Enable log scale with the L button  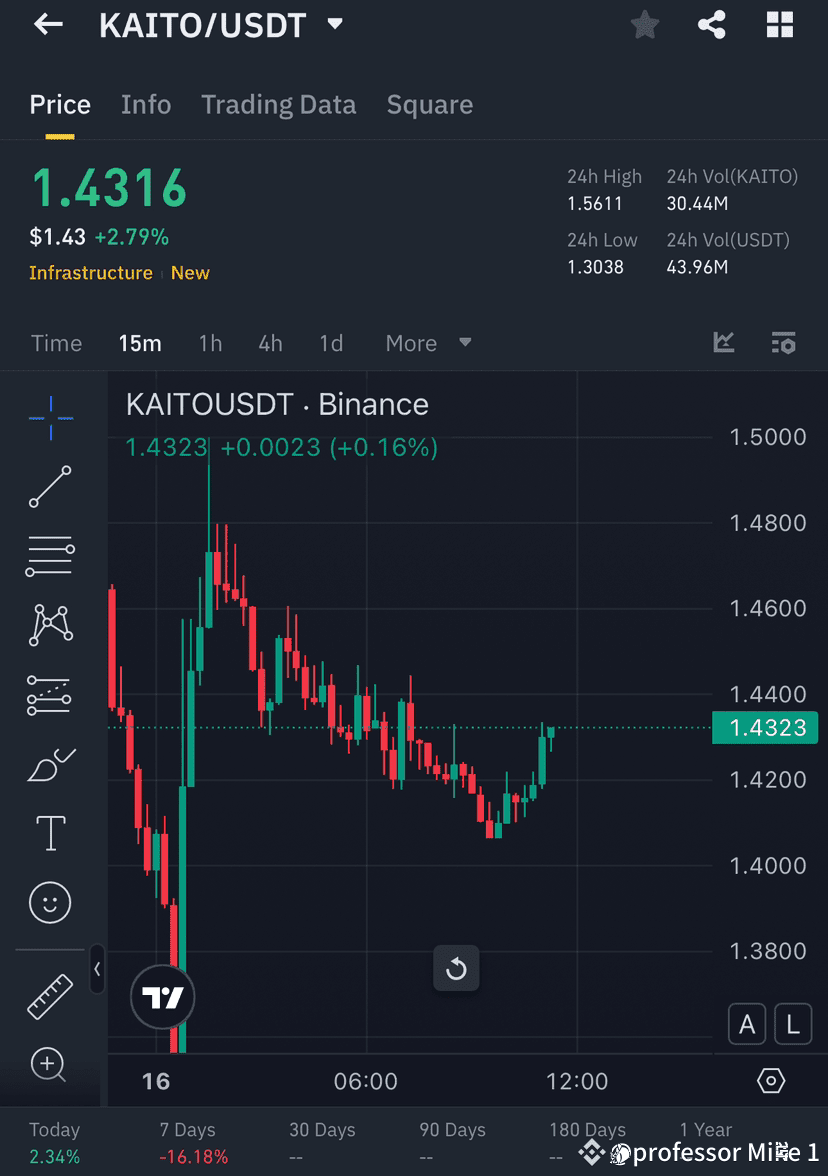pyautogui.click(x=793, y=1024)
